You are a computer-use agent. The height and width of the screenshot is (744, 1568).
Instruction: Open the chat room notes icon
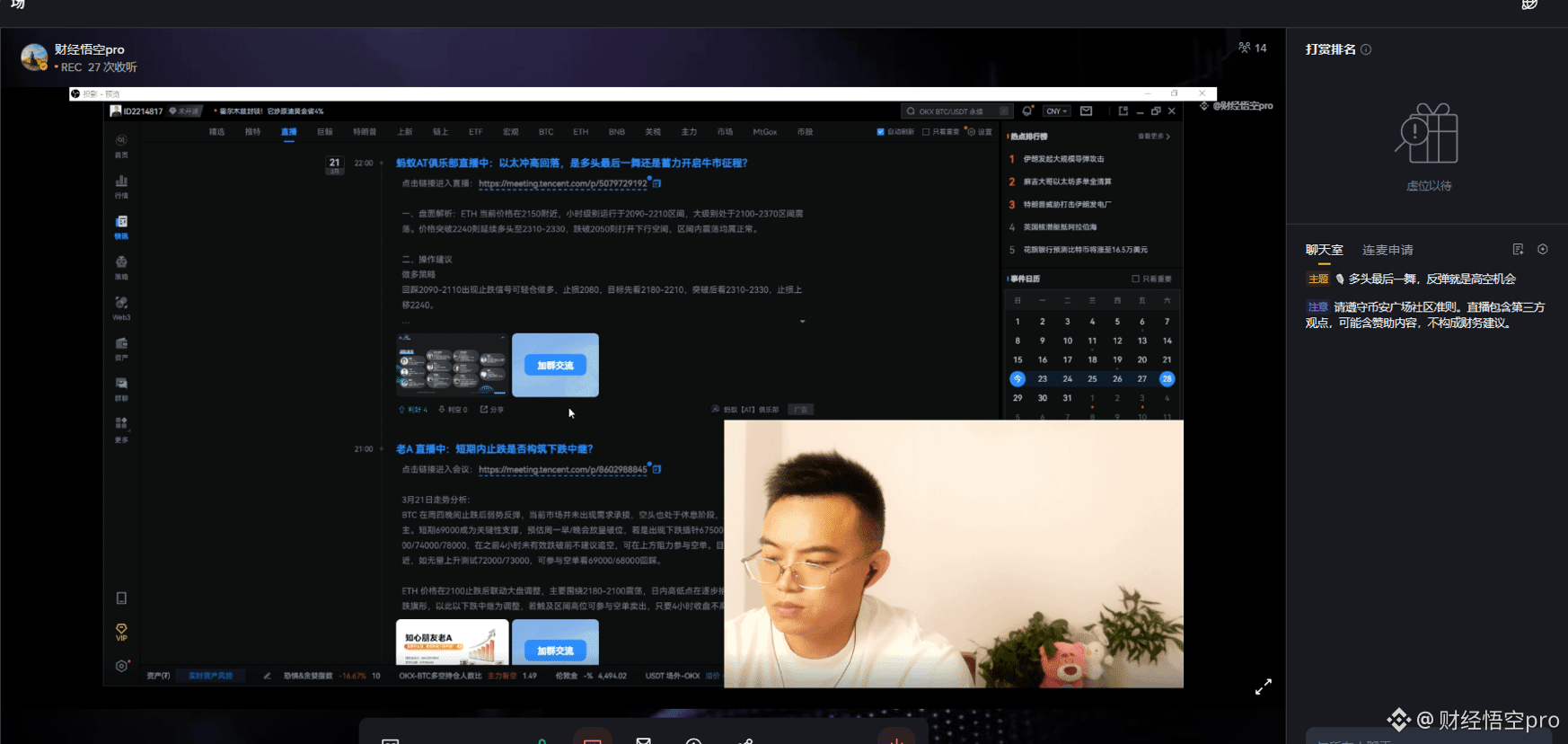pyautogui.click(x=1518, y=250)
